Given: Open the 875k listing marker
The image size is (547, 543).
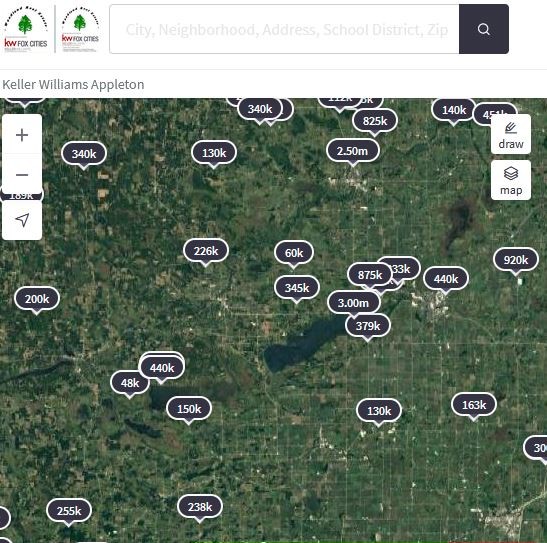Looking at the screenshot, I should [370, 275].
